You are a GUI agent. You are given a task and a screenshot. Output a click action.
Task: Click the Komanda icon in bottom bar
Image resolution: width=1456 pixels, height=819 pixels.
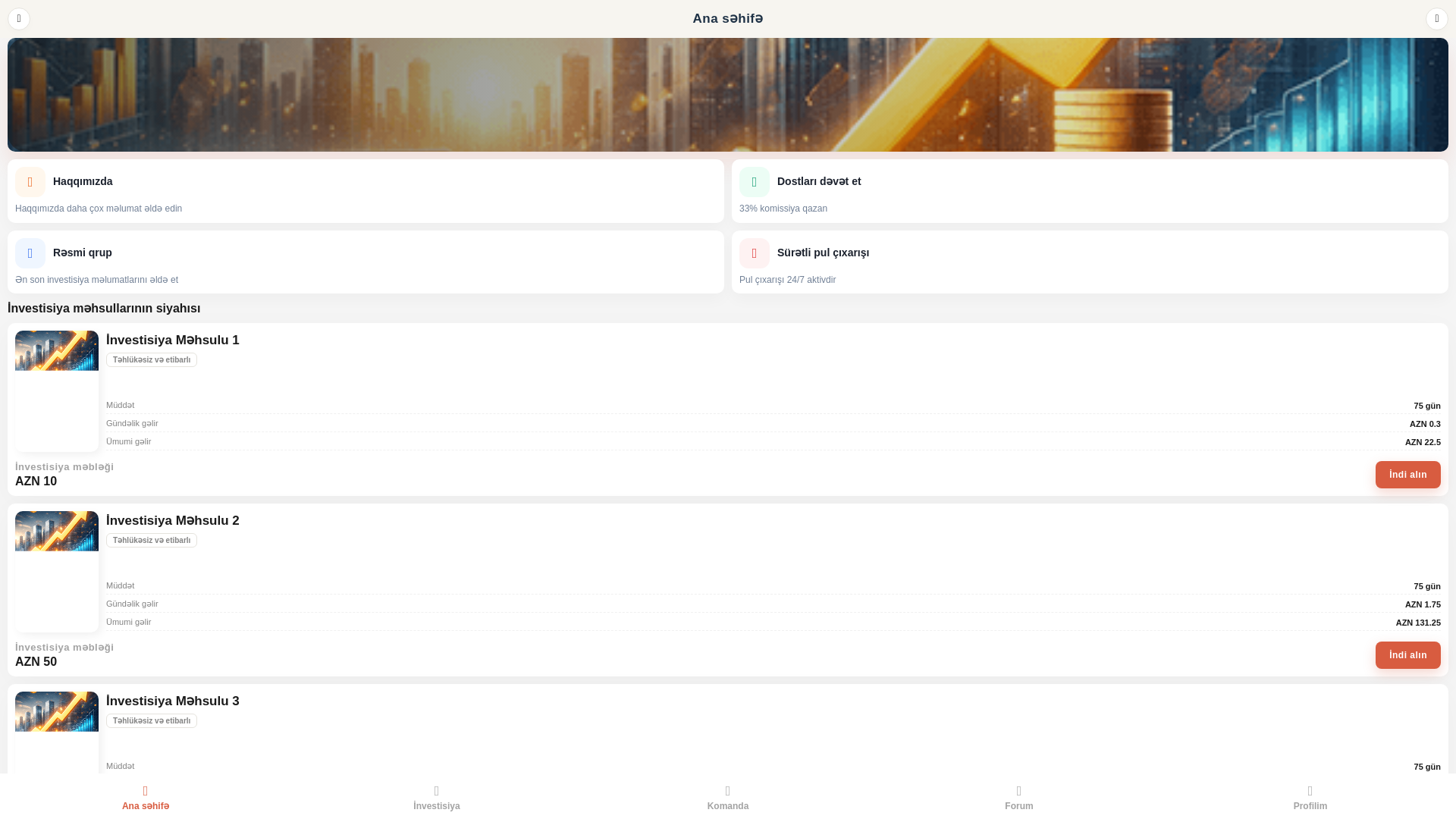coord(728,791)
